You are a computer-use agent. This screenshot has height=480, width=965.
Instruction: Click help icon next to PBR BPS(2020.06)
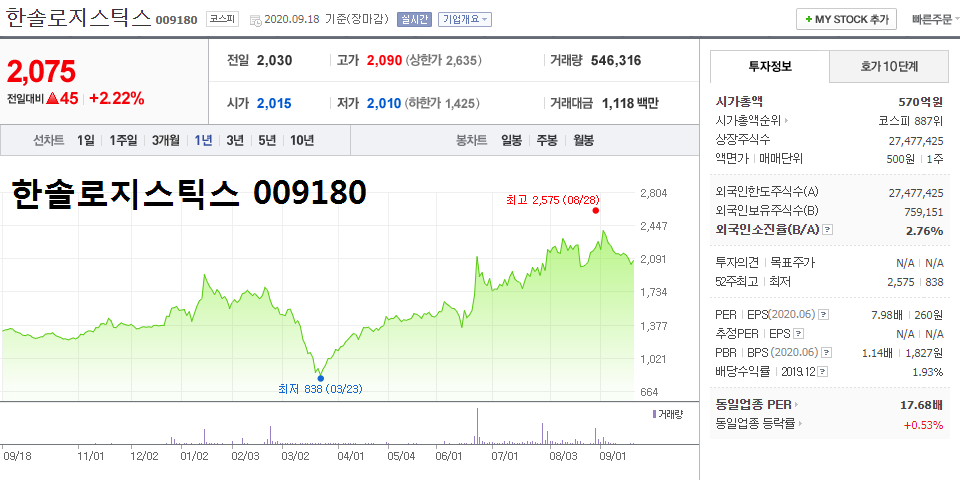click(827, 353)
